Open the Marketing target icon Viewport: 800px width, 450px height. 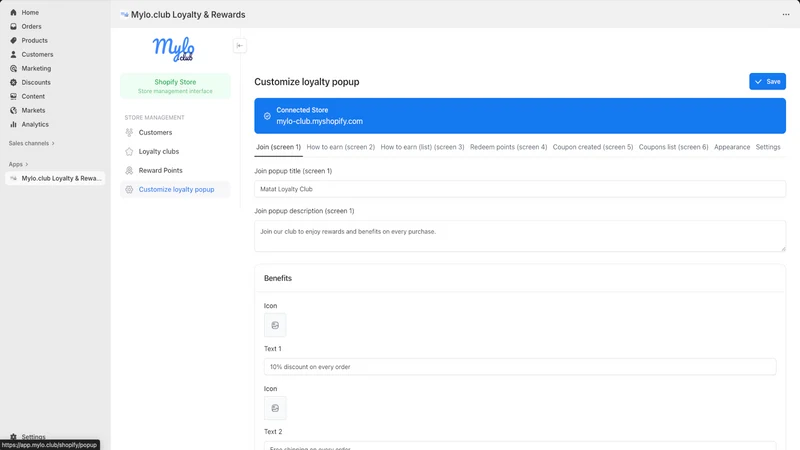(13, 68)
